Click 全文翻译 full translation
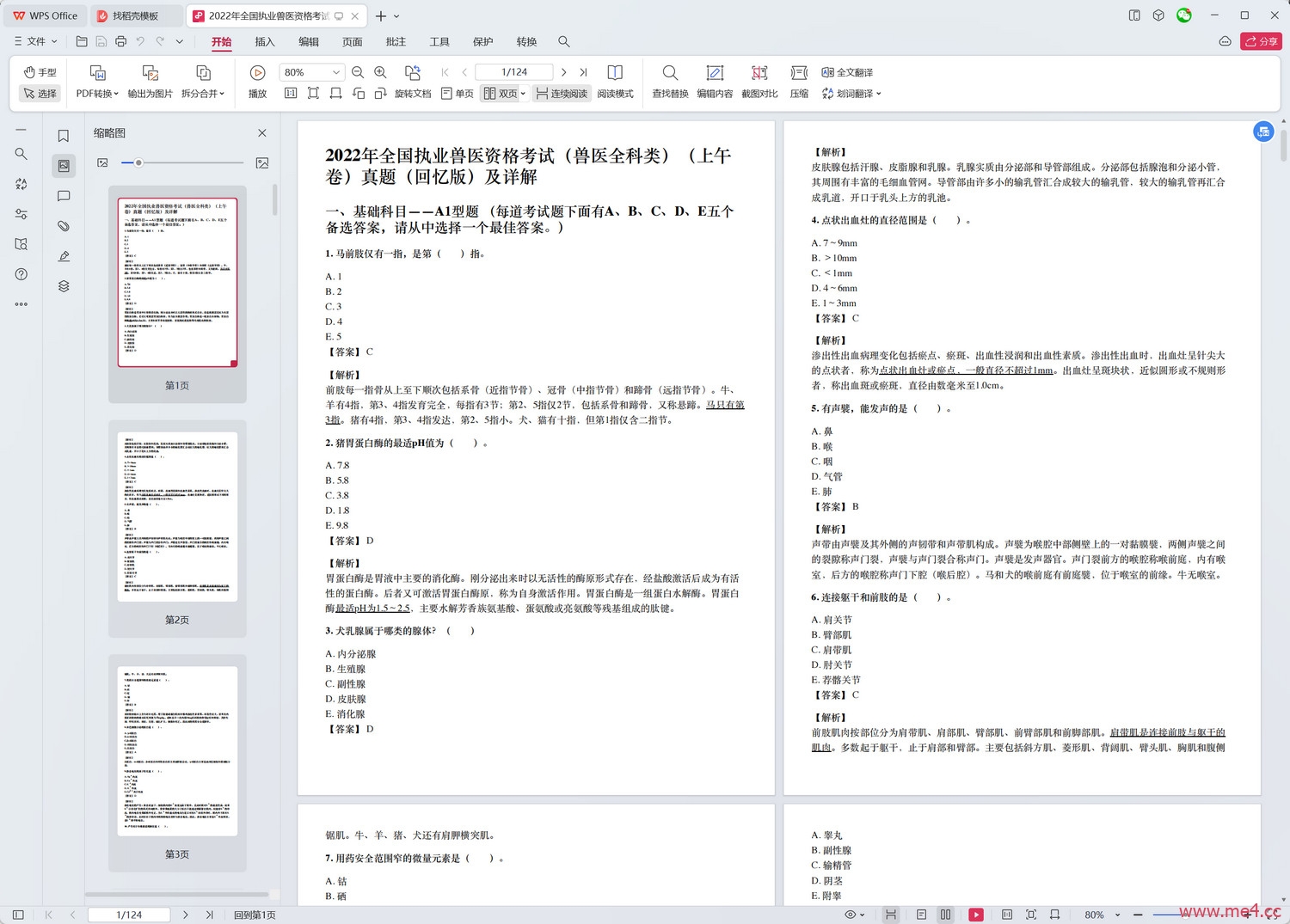This screenshot has width=1290, height=924. [x=847, y=72]
